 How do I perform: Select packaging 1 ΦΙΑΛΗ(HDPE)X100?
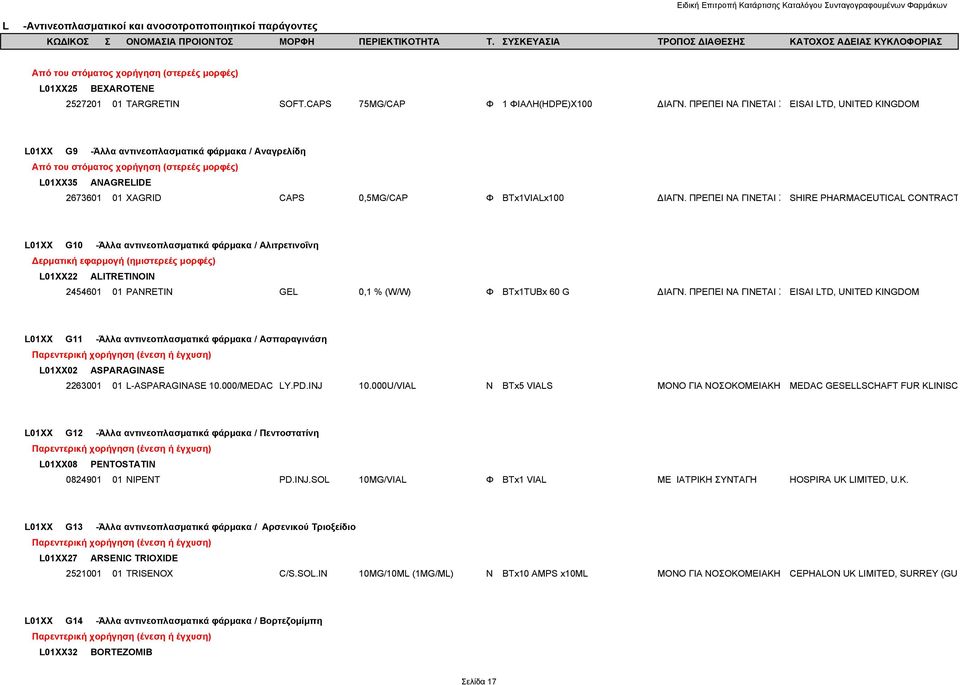click(547, 104)
